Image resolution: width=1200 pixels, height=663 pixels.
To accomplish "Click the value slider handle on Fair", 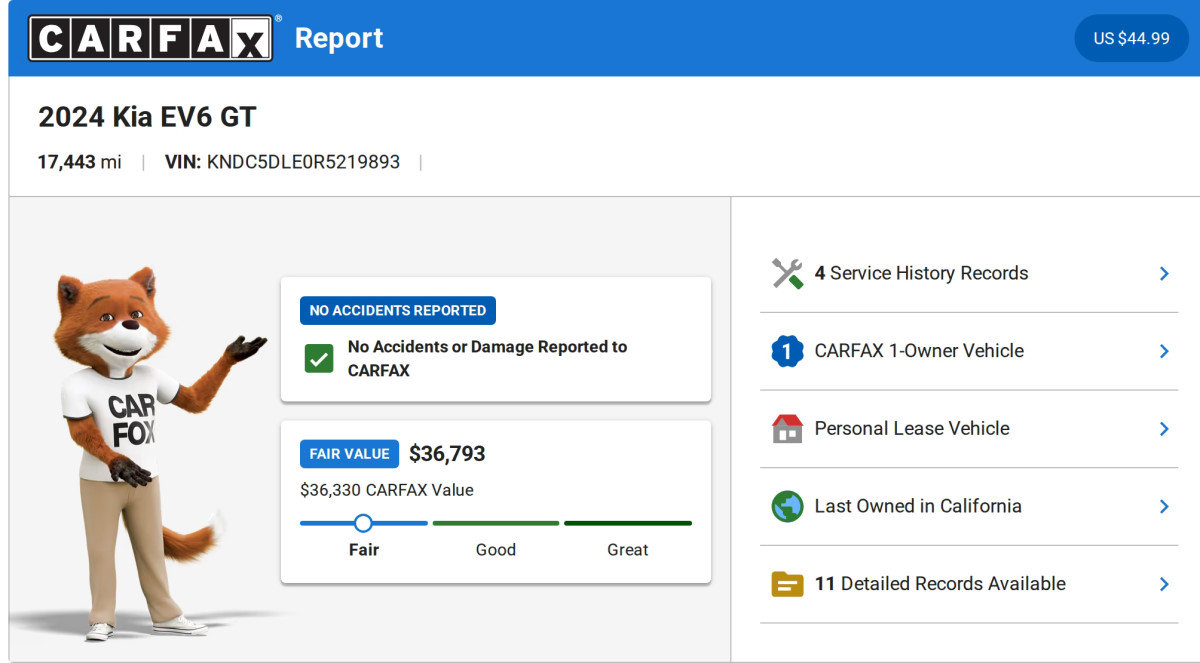I will [363, 523].
